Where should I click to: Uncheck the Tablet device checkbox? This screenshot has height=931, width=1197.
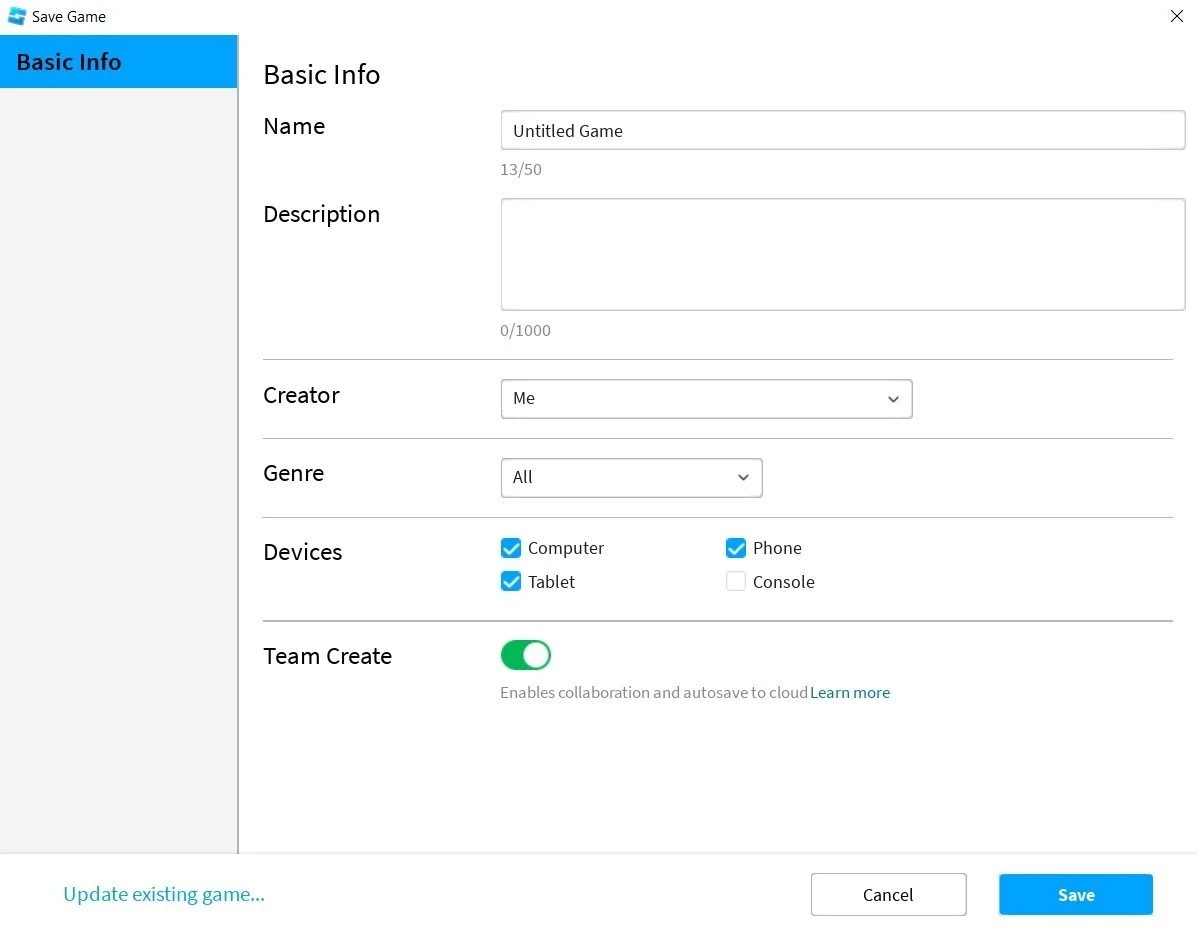tap(511, 581)
